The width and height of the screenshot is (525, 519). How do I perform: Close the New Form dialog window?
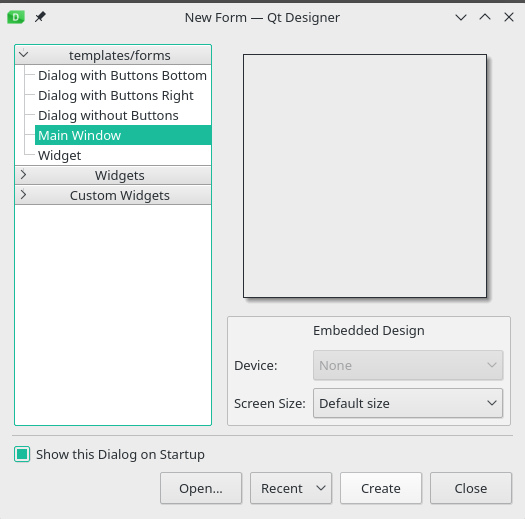click(509, 17)
